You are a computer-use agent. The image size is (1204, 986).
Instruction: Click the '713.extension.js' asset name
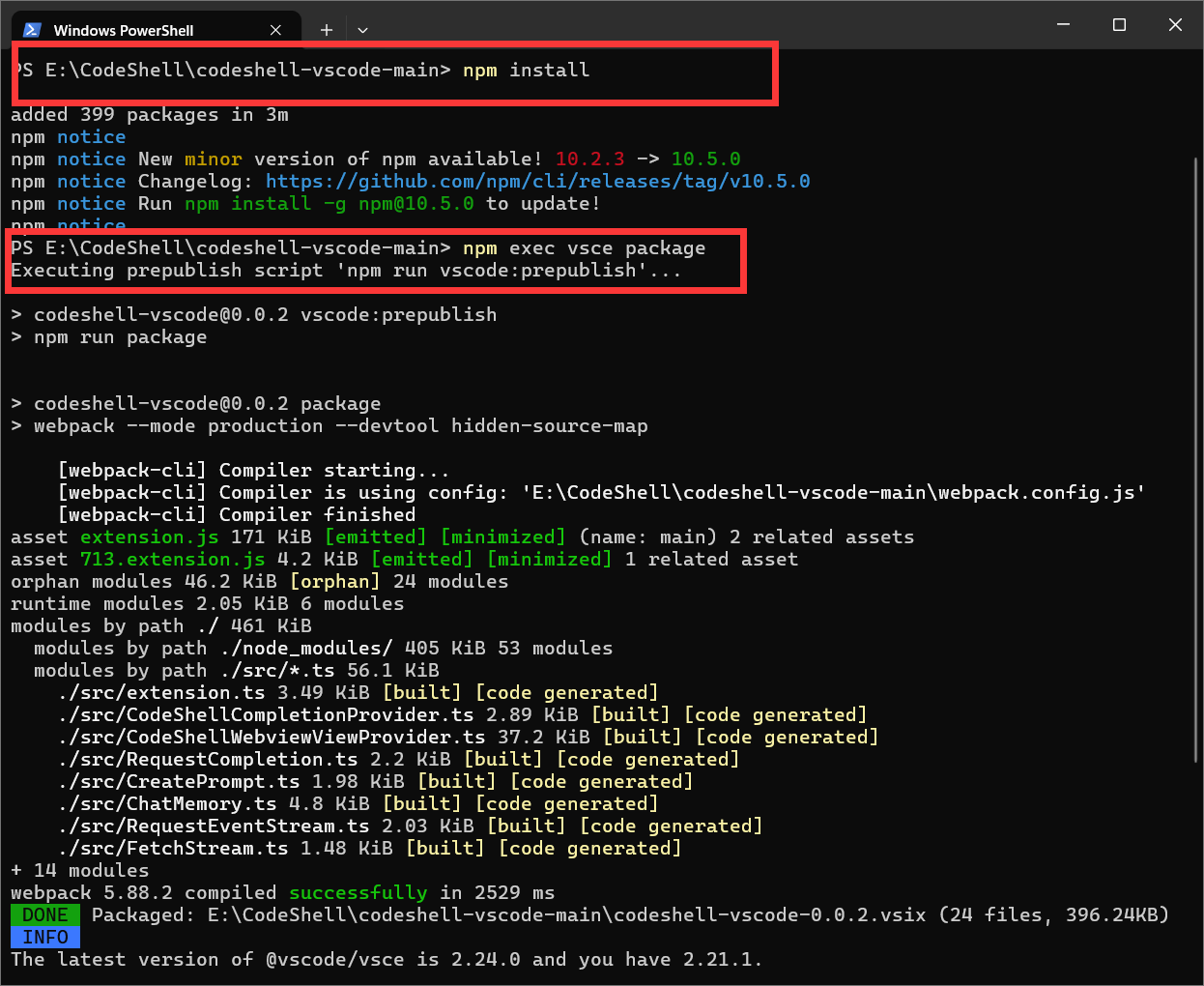[x=172, y=559]
